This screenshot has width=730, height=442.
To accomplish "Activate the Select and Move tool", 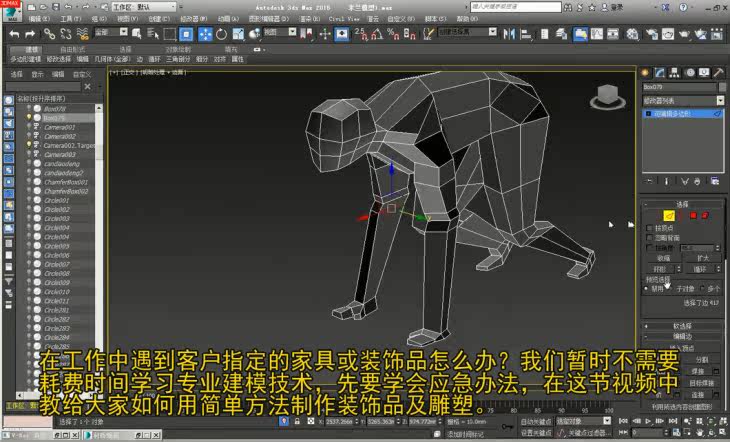I will coord(205,34).
